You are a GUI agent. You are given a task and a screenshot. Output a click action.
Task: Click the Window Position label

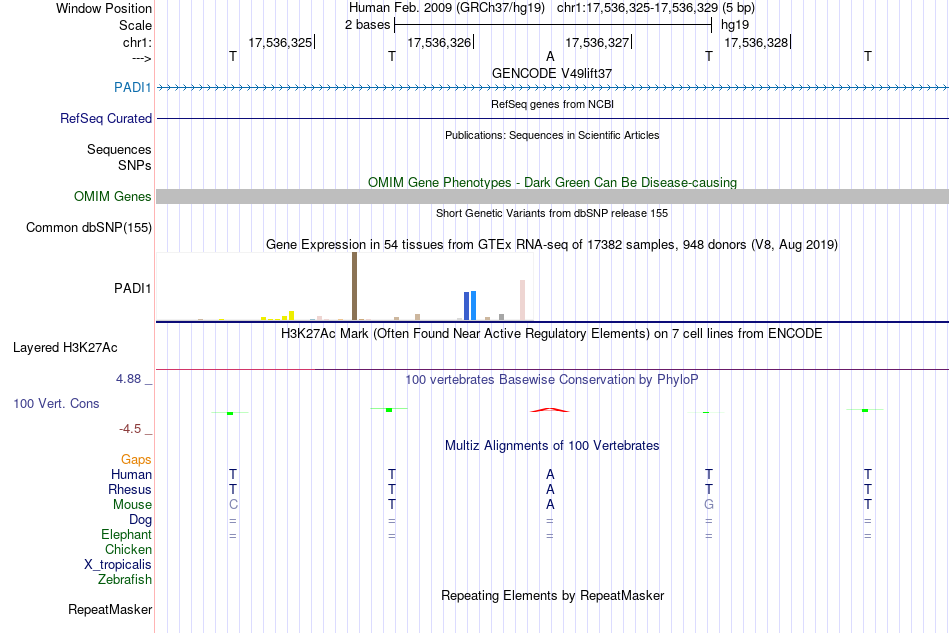pyautogui.click(x=104, y=8)
